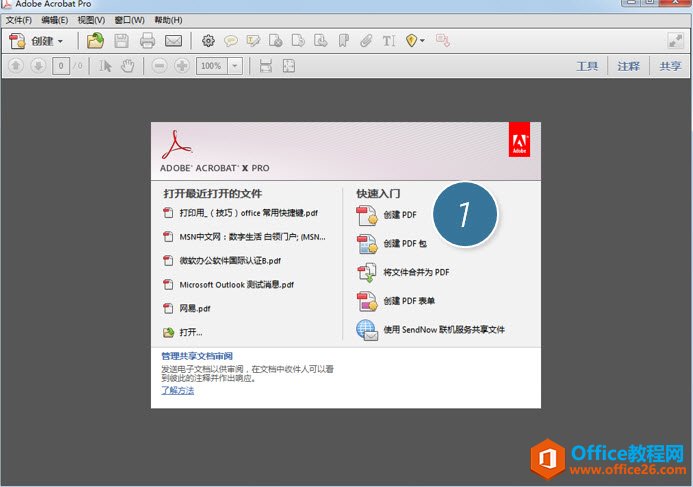693x487 pixels.
Task: Open the 视图(V) menu
Action: point(91,20)
